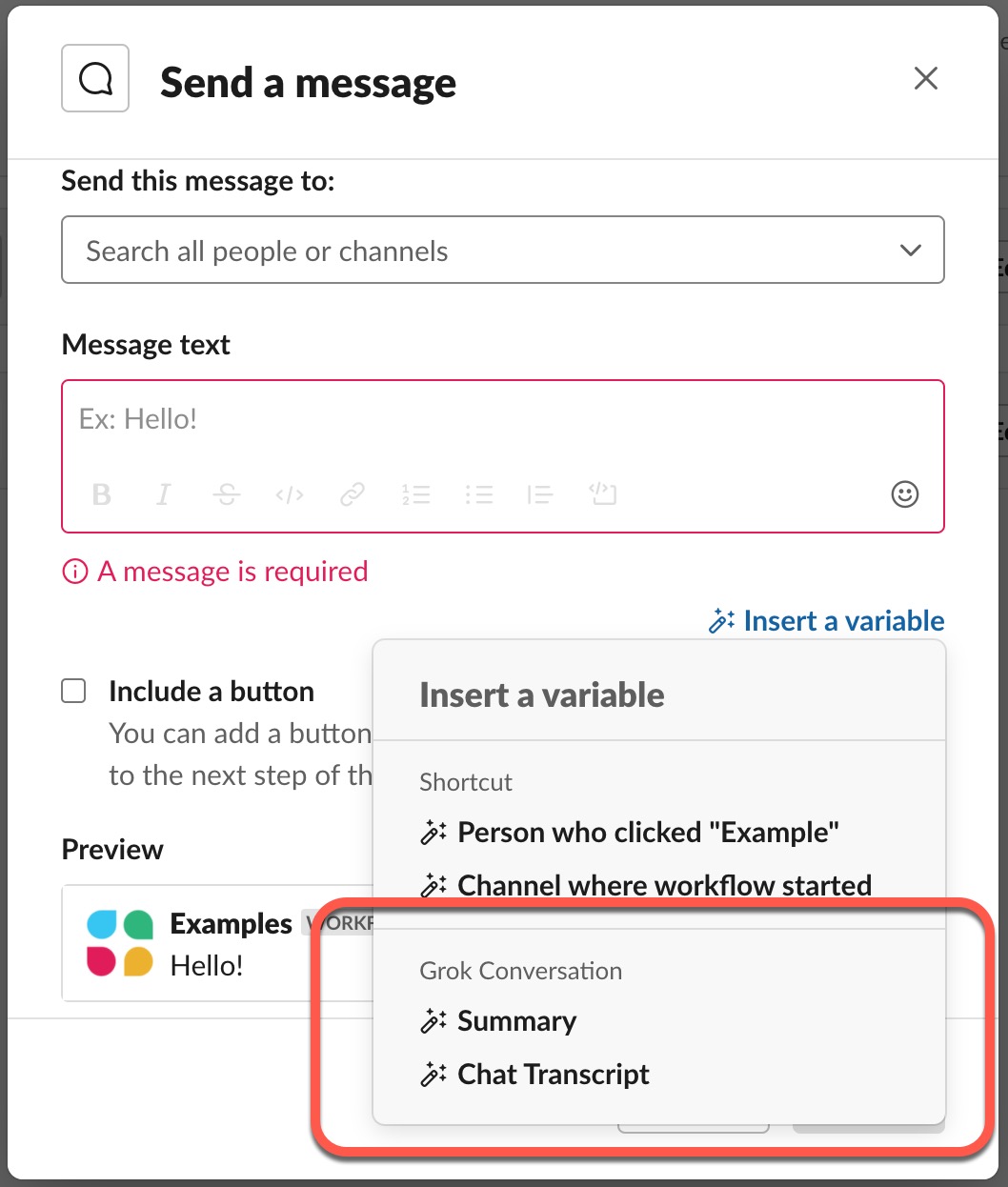Apply inline code formatting
1008x1187 pixels.
[290, 494]
